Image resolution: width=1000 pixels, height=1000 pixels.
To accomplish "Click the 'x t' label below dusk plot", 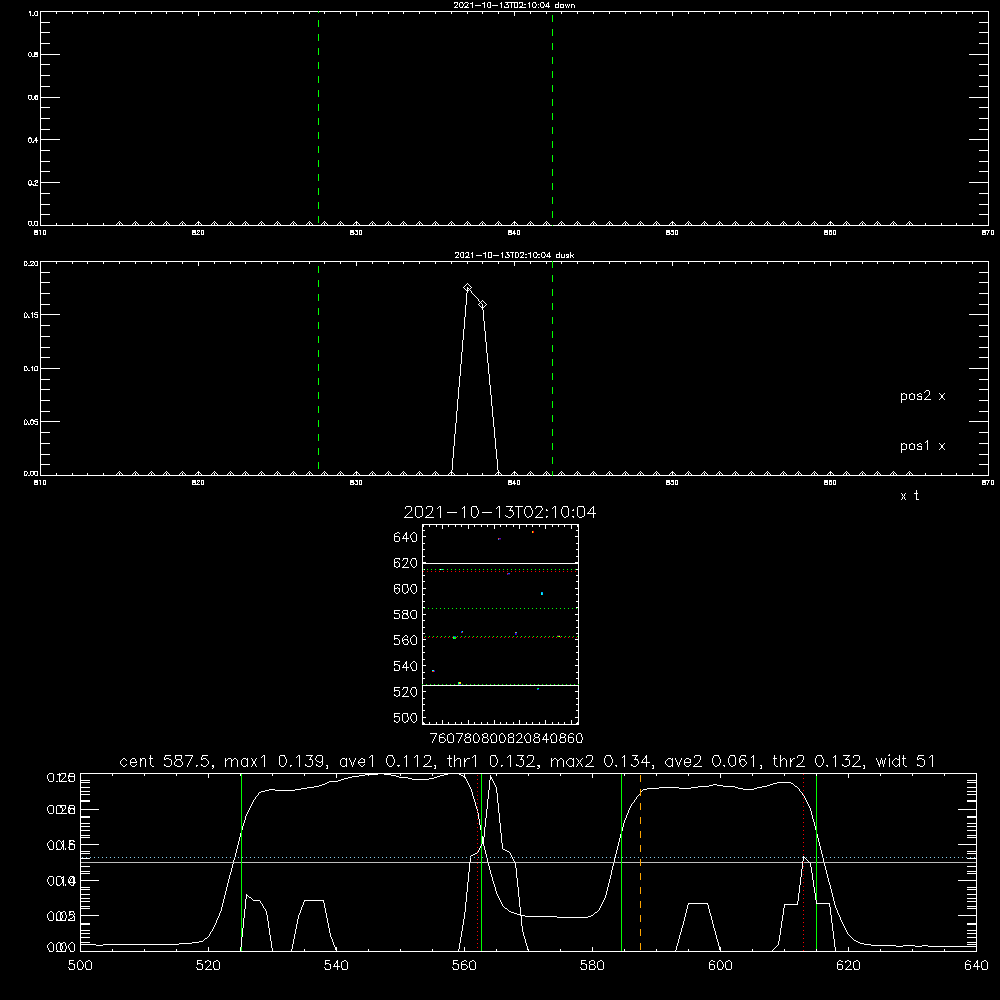I will coord(909,496).
